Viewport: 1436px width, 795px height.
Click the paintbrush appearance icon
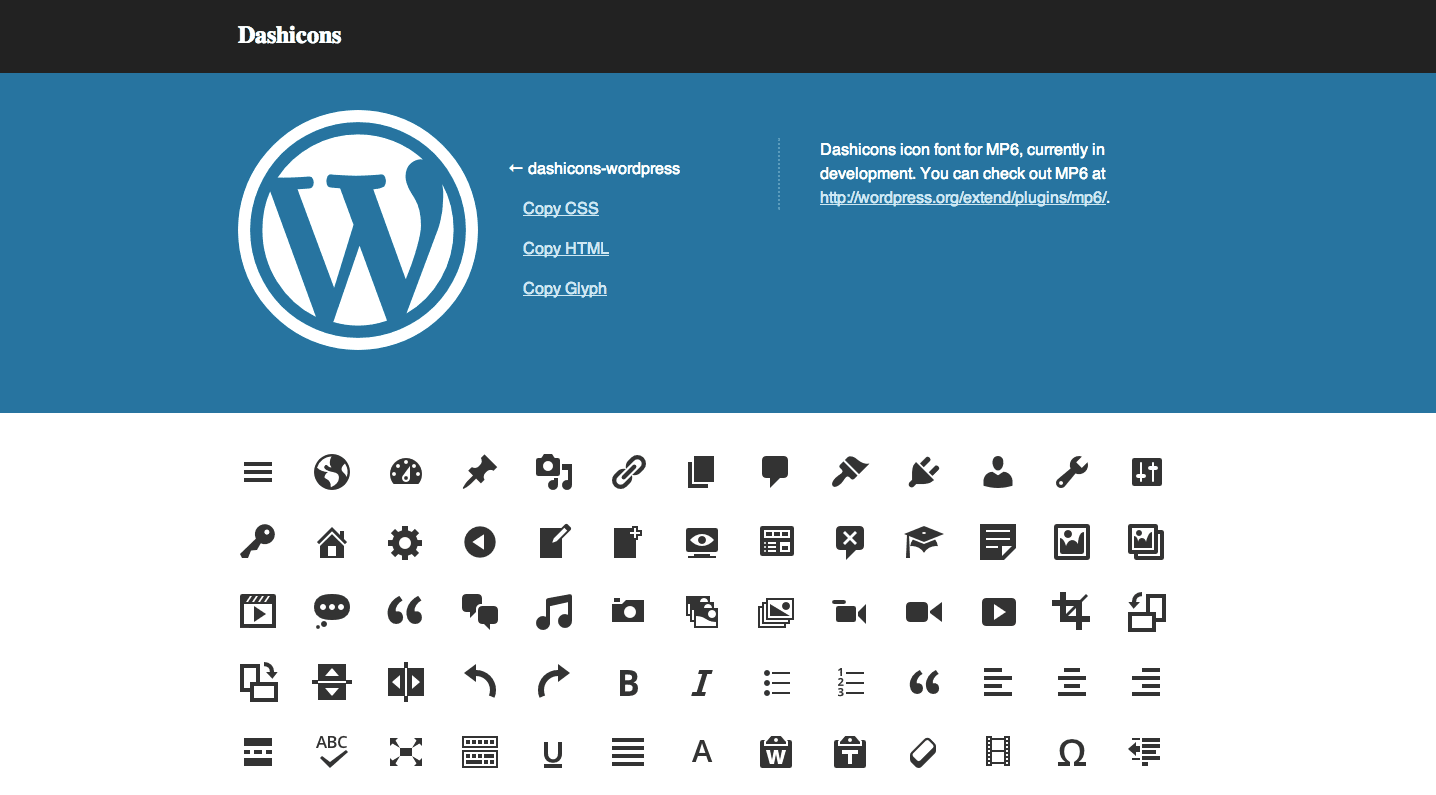849,472
